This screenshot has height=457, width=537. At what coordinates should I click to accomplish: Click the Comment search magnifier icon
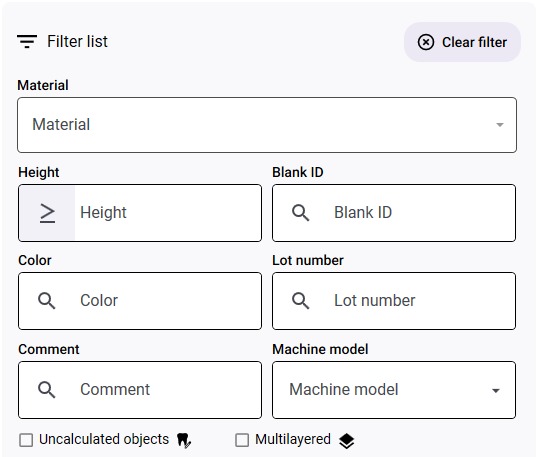(x=47, y=390)
